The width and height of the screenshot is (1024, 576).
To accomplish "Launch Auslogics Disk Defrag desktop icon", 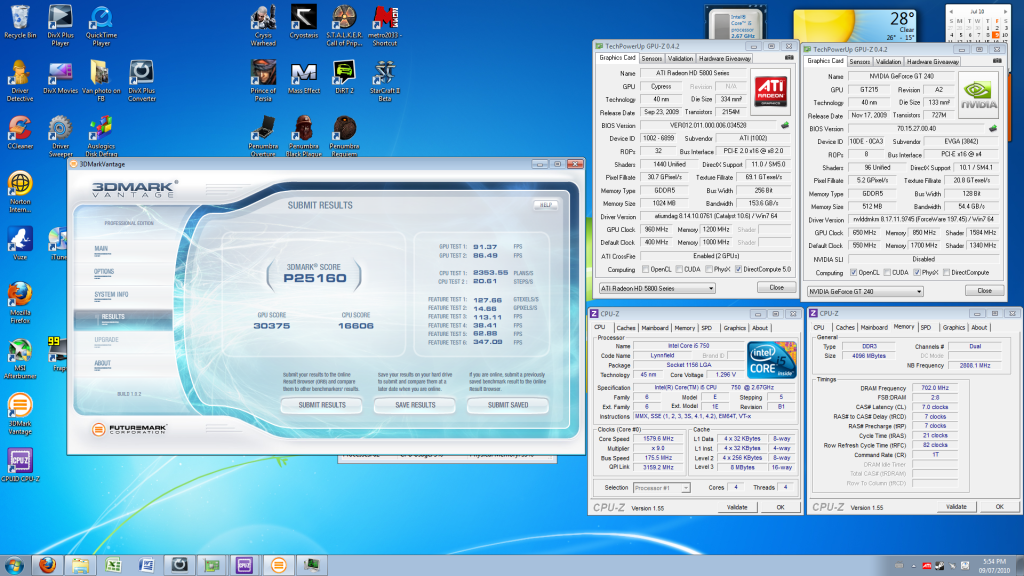I will [101, 137].
